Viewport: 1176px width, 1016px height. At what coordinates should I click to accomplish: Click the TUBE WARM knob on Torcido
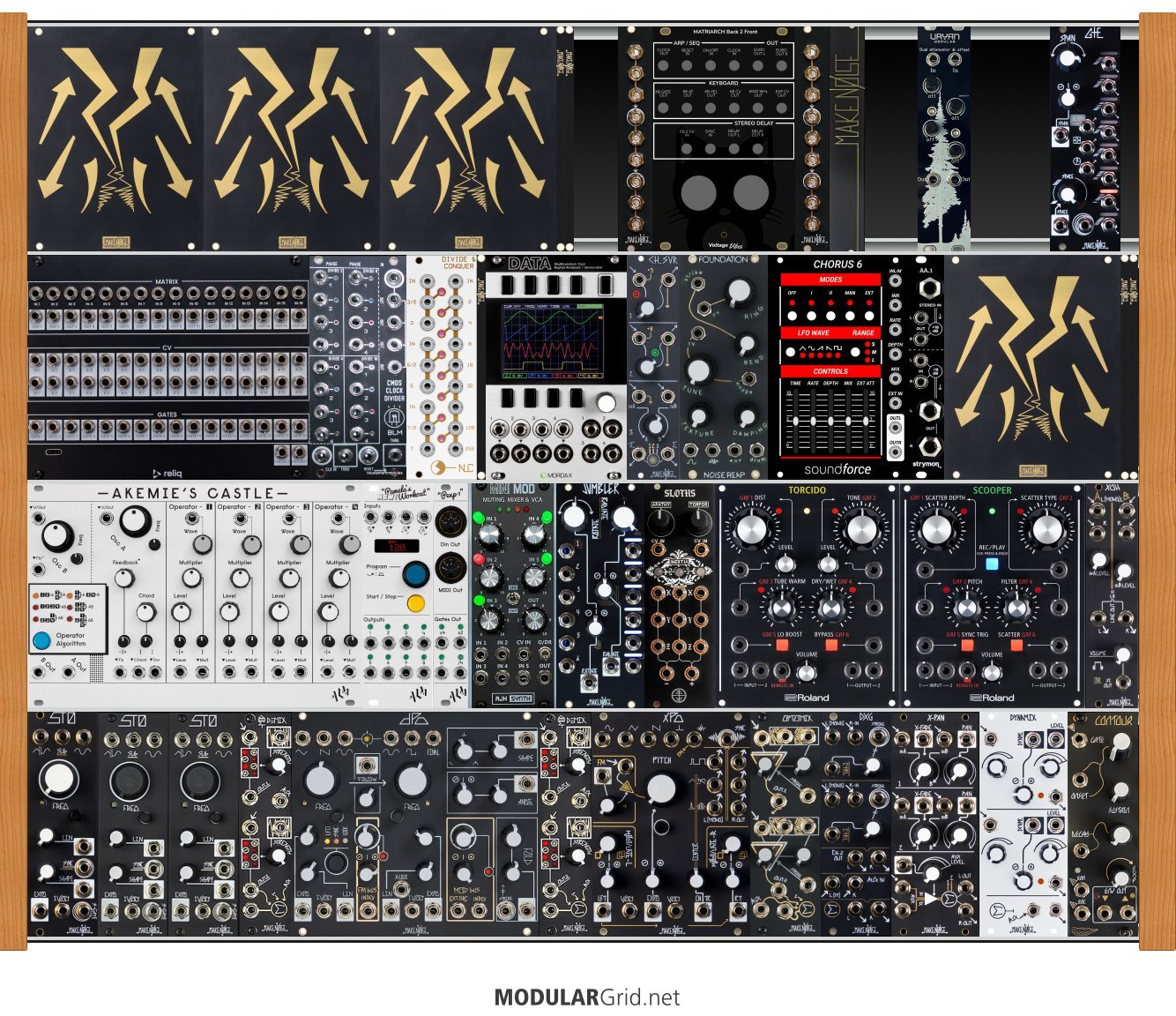781,609
